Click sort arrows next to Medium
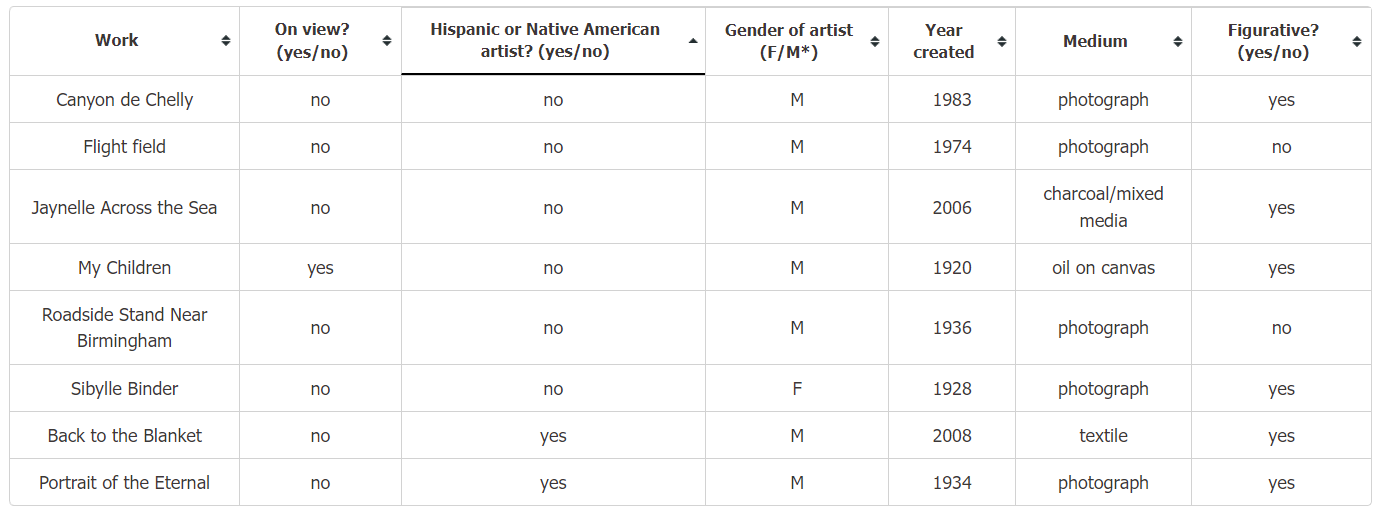 1178,41
